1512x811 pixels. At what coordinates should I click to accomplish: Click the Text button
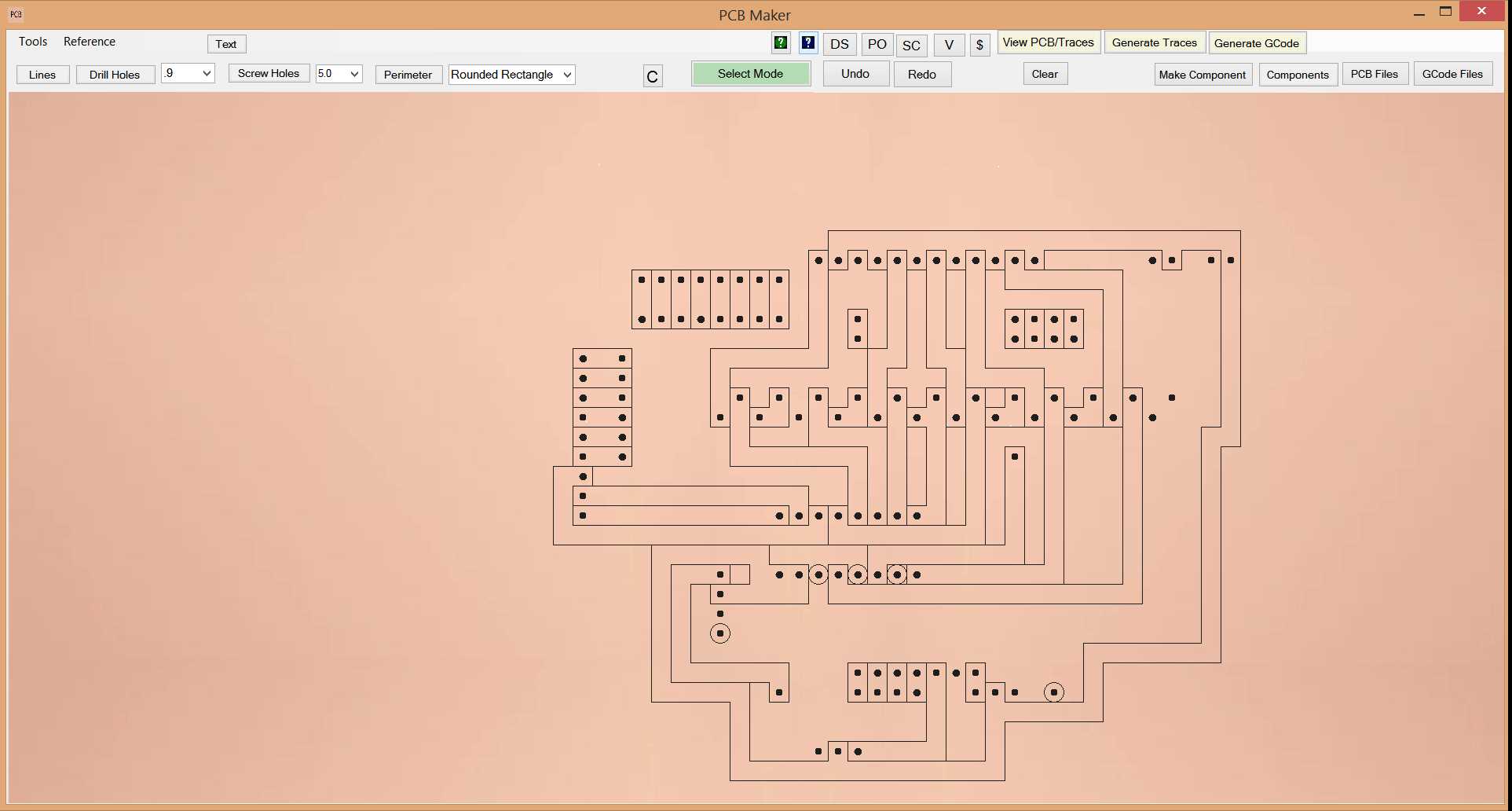pyautogui.click(x=226, y=44)
